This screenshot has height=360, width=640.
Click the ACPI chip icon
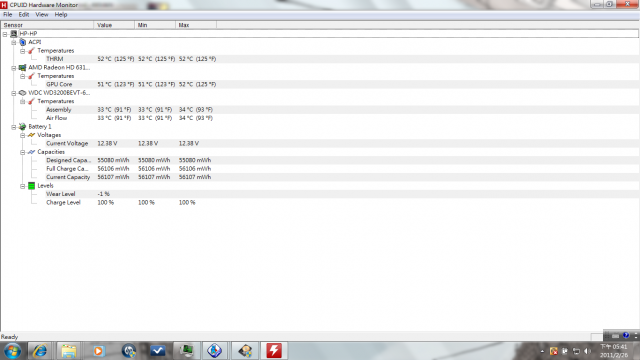(x=23, y=42)
